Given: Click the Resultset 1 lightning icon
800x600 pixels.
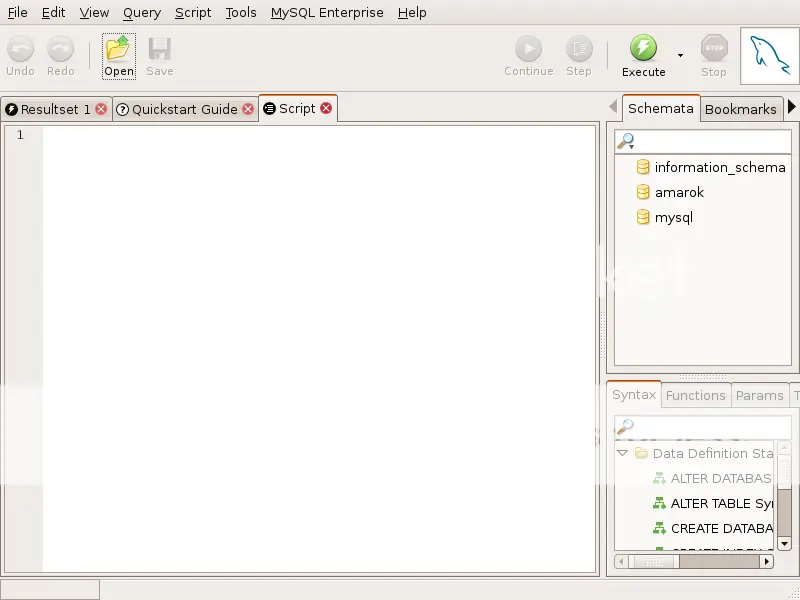Looking at the screenshot, I should pyautogui.click(x=11, y=109).
